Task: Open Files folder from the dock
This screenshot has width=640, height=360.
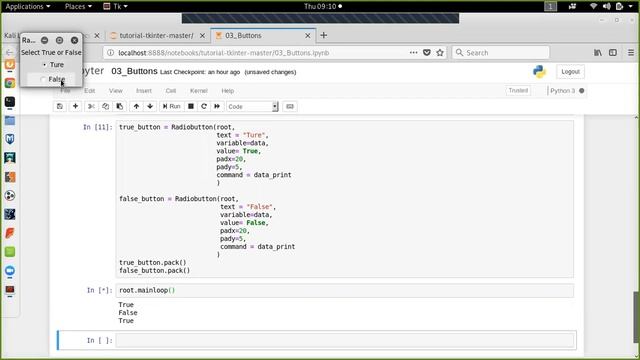Action: [x=10, y=120]
